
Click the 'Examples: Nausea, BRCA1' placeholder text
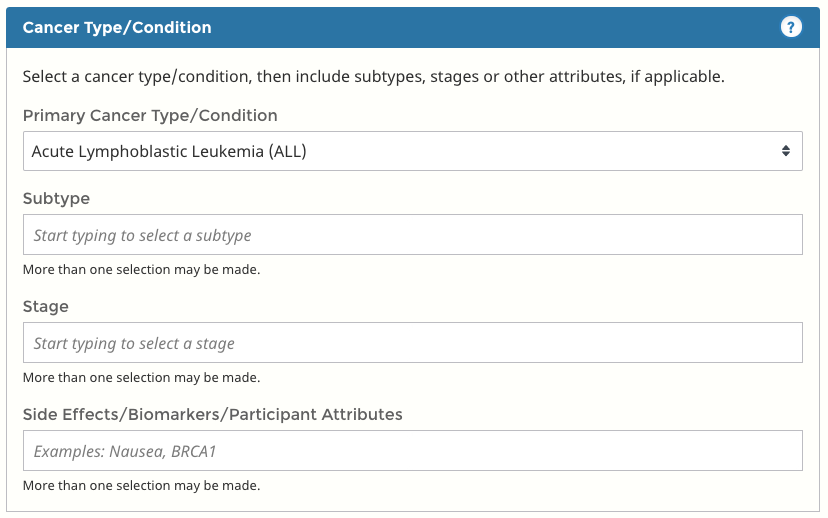tap(125, 452)
